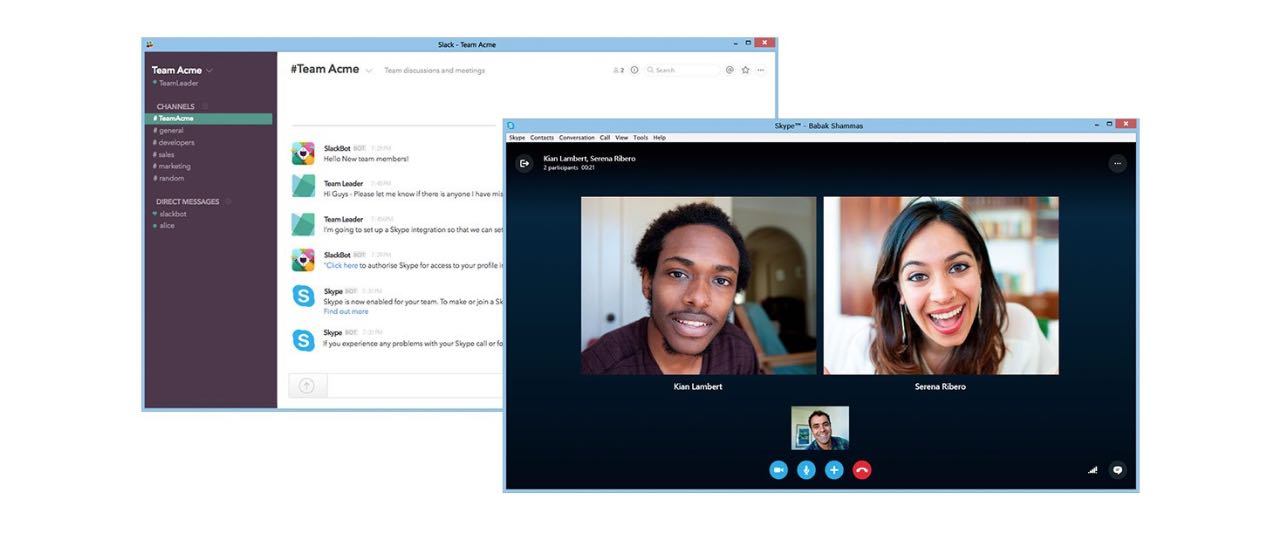Click the exit-arrow icon beside Kian Lambert, Serena Ribero

pos(524,163)
